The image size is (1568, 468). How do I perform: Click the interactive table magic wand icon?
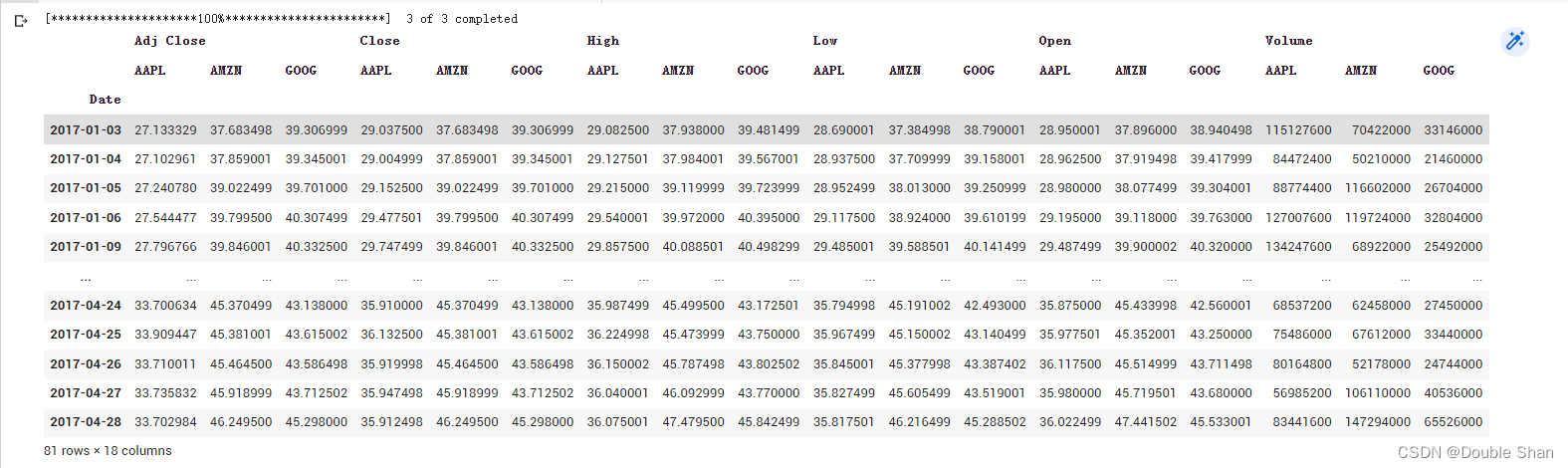tap(1514, 41)
